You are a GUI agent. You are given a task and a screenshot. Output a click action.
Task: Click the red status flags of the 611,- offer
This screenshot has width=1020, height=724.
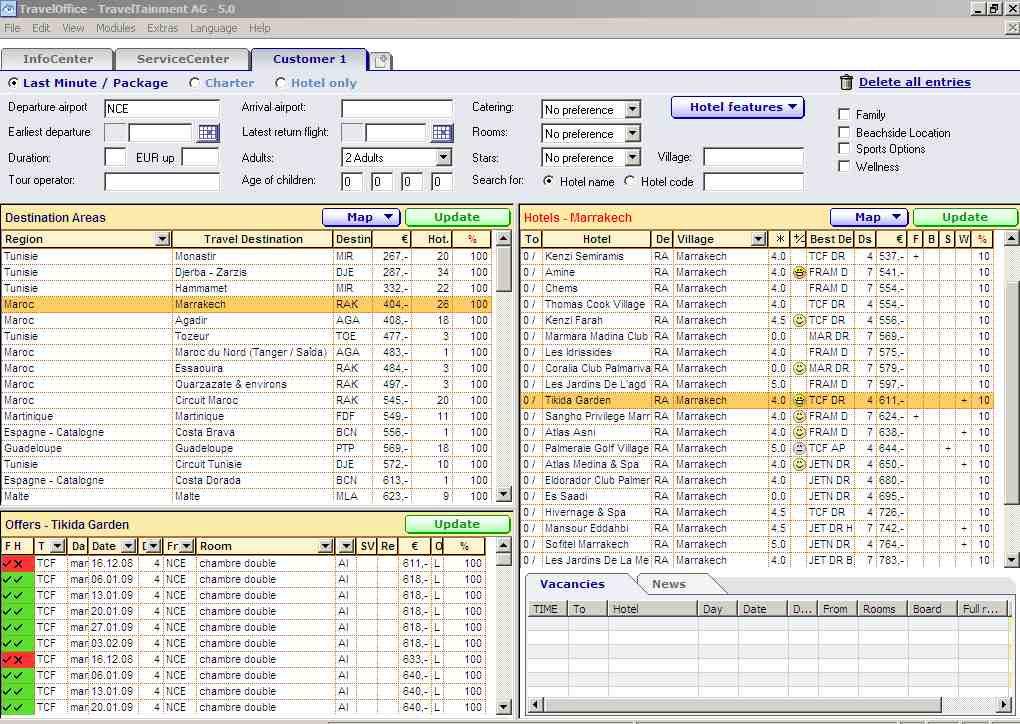18,563
